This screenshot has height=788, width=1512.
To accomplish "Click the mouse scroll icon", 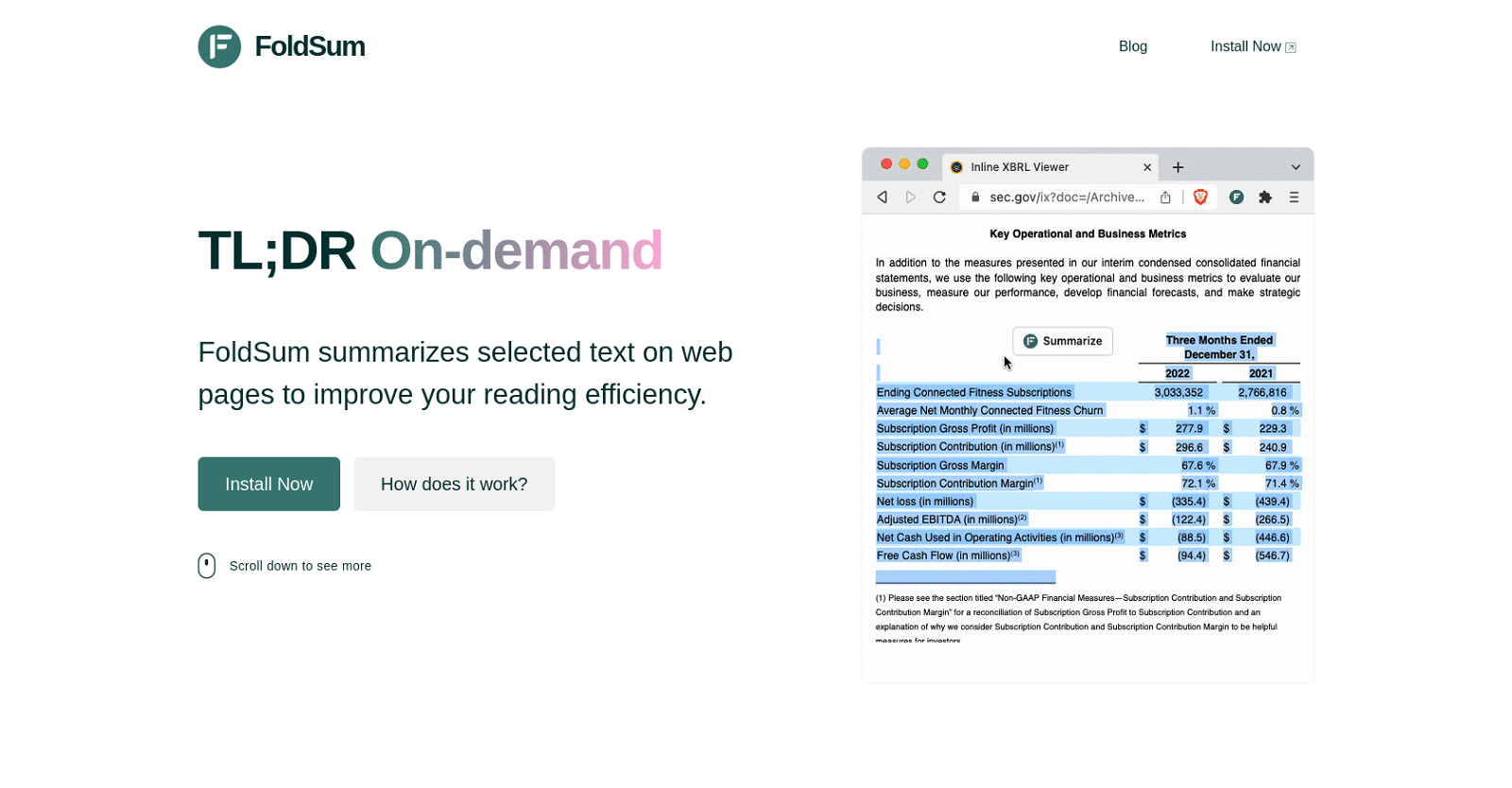I will (207, 566).
